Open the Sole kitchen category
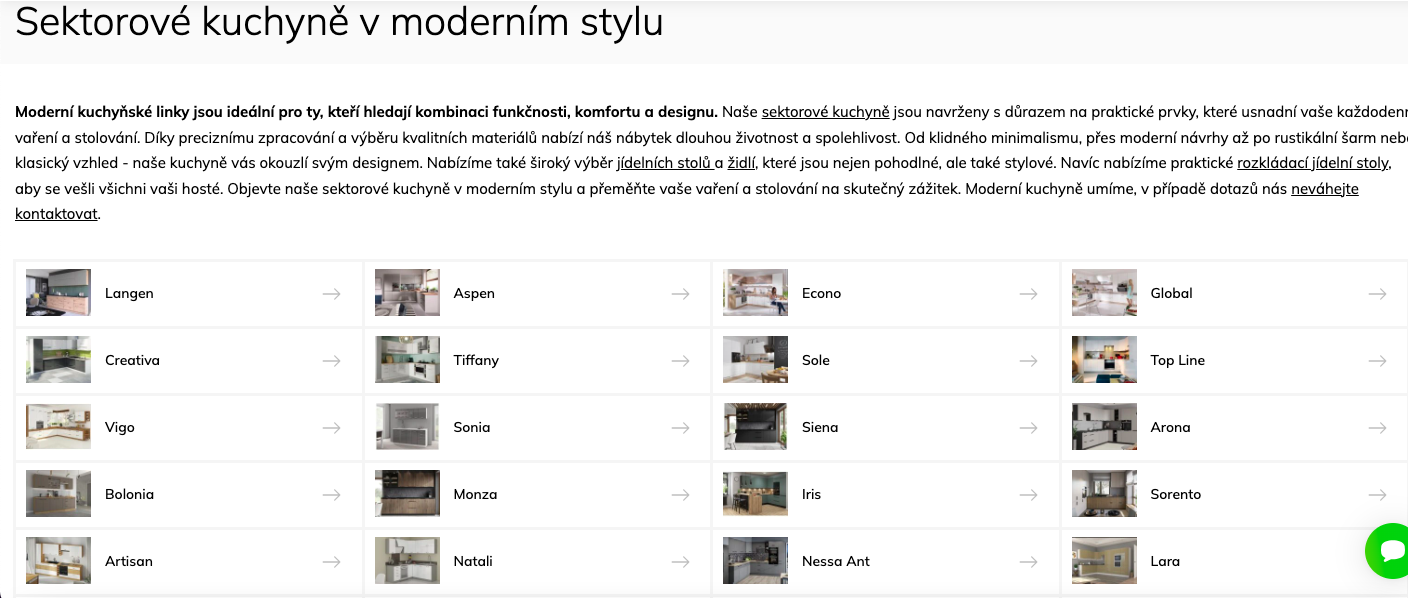 816,361
